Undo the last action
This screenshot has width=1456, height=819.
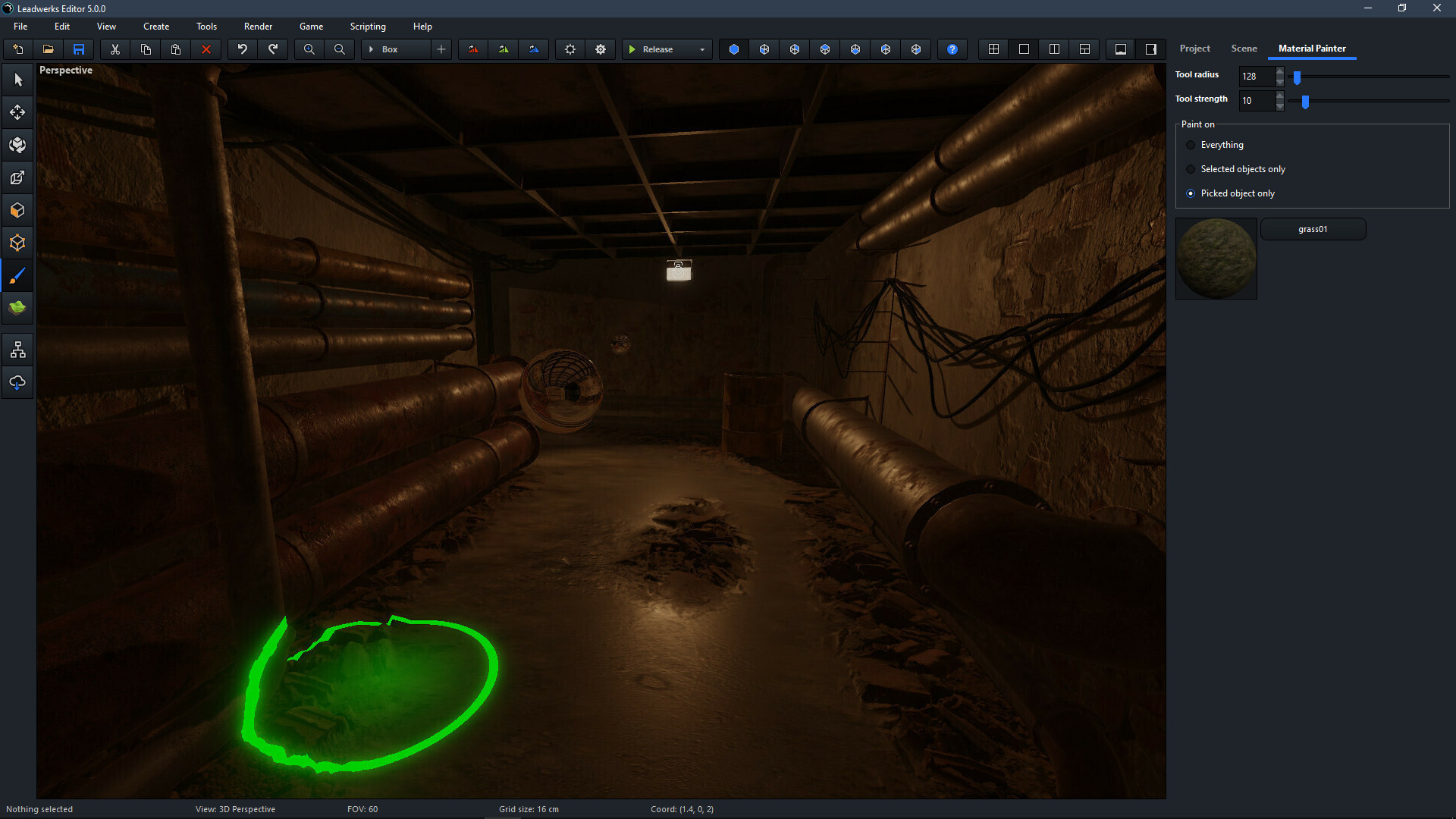pyautogui.click(x=242, y=49)
